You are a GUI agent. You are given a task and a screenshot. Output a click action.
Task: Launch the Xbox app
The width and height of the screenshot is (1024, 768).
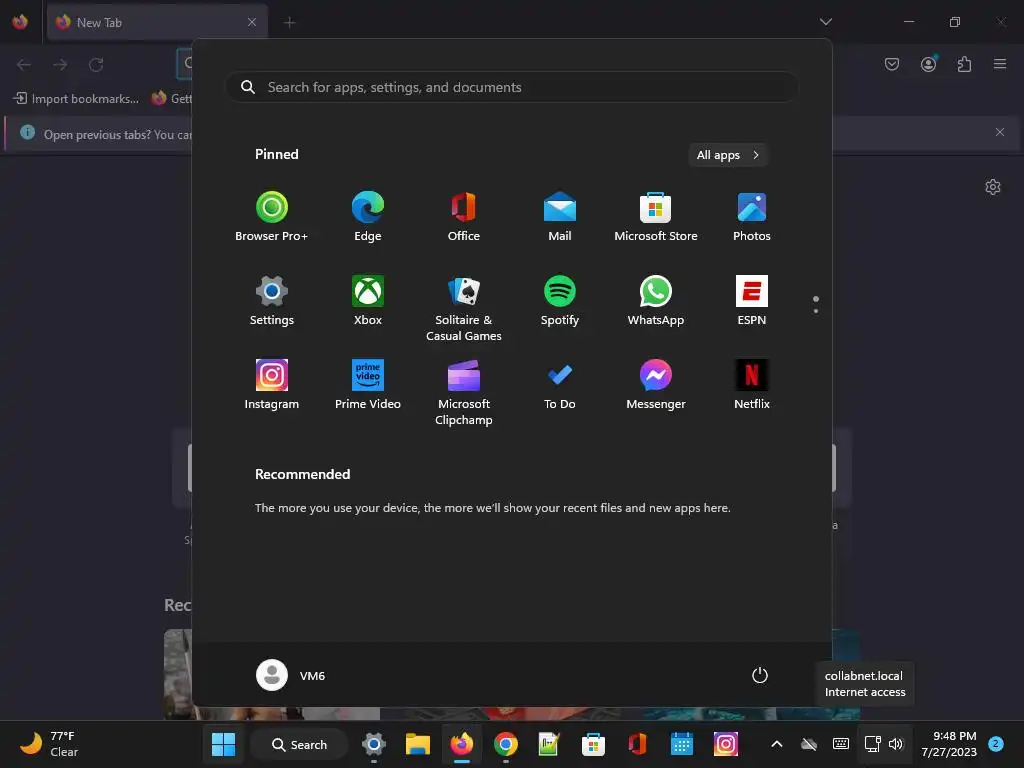(368, 300)
